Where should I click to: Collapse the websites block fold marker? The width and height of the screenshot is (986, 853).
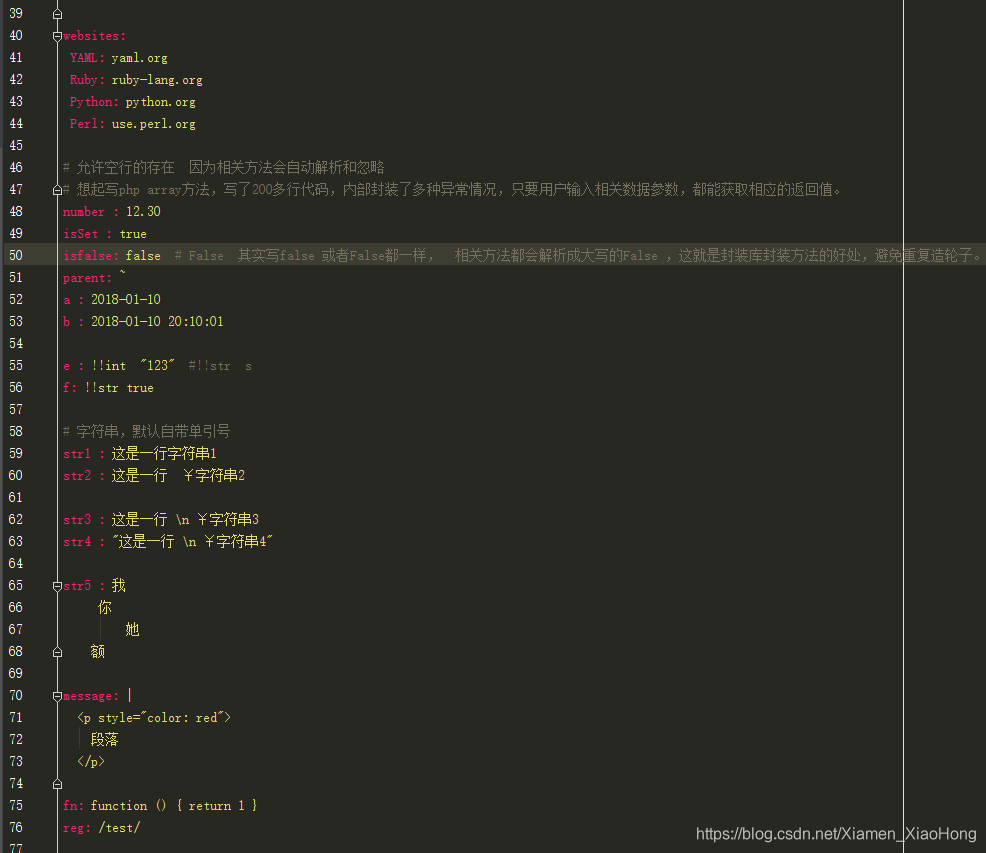[57, 36]
